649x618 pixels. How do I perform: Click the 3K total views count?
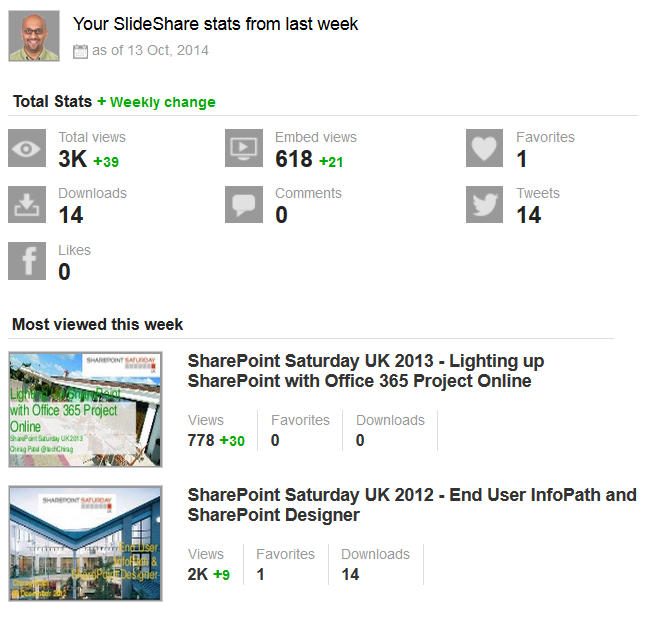pyautogui.click(x=73, y=159)
